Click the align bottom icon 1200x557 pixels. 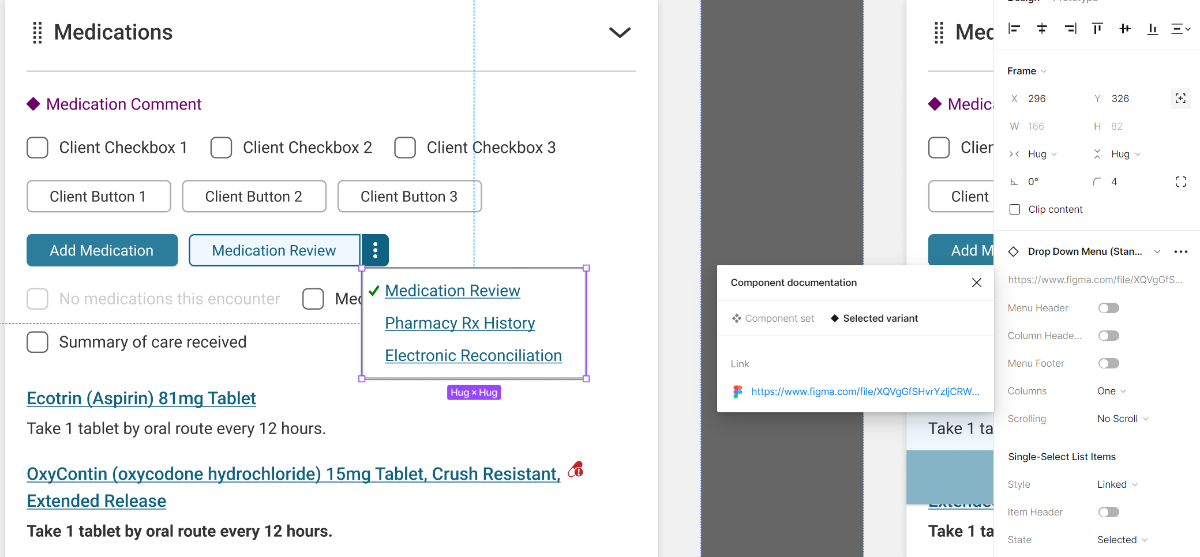[1152, 29]
